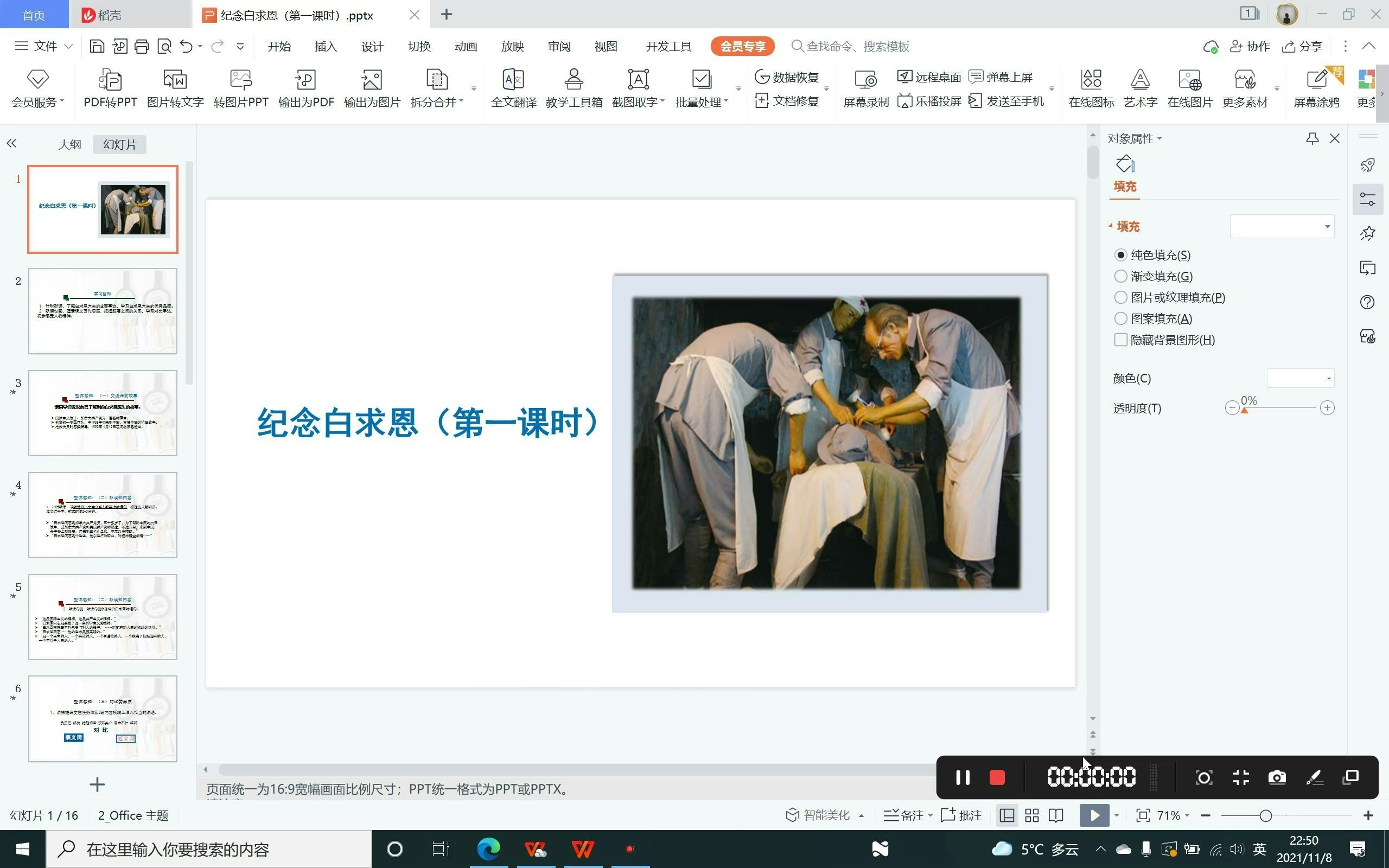1389x868 pixels.
Task: Open the 插入 ribbon tab
Action: click(326, 47)
